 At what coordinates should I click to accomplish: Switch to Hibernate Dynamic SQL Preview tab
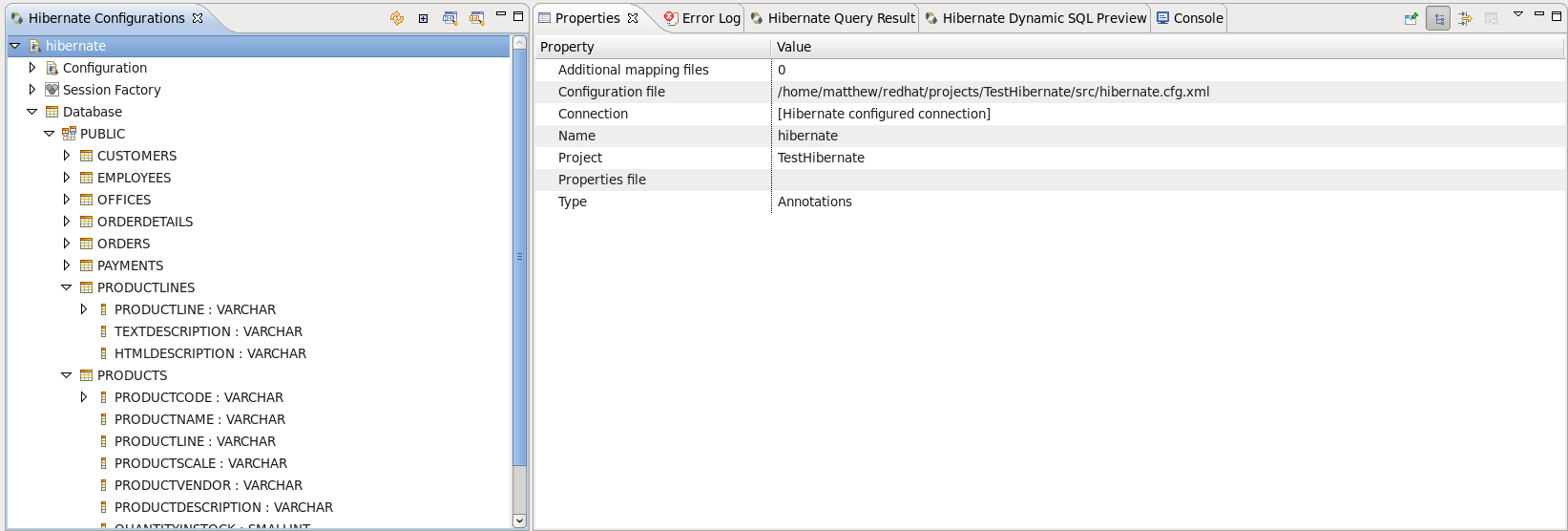[x=1035, y=18]
